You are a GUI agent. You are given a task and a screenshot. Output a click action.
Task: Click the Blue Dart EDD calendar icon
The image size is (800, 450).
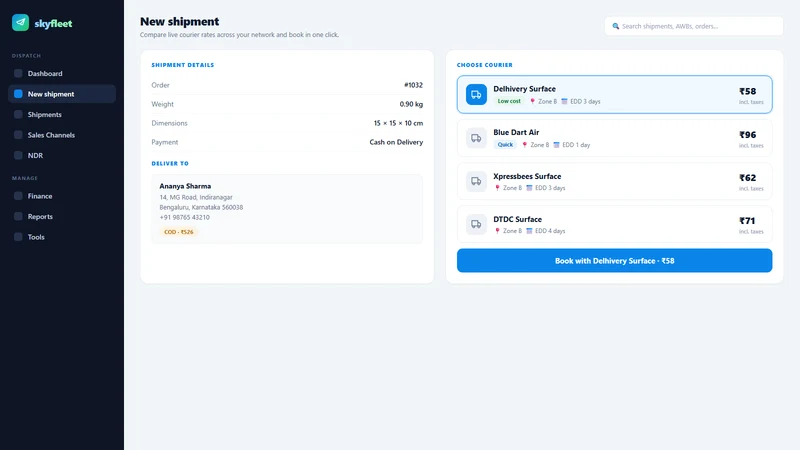(x=557, y=145)
